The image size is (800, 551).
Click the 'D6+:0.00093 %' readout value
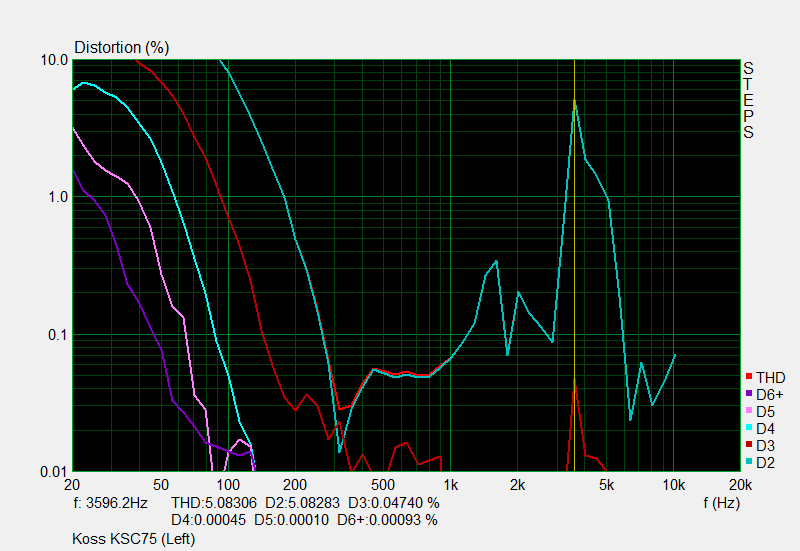pos(387,520)
